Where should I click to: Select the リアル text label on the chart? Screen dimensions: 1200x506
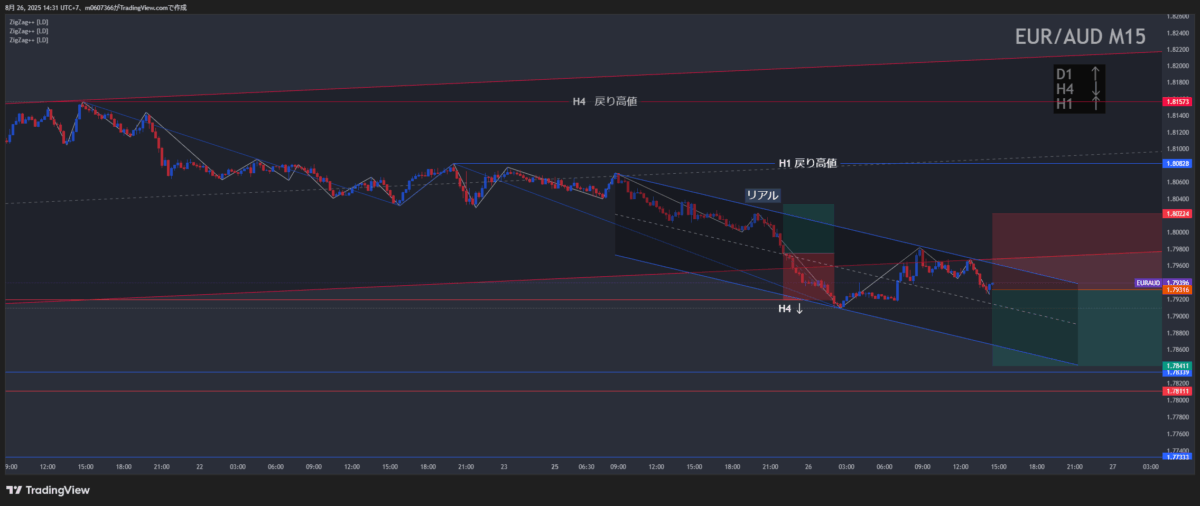[761, 195]
